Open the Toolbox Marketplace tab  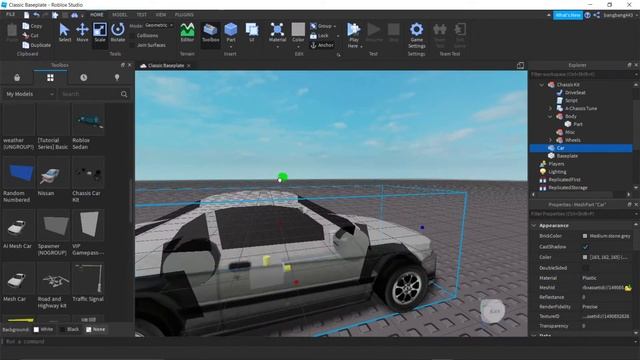tap(17, 78)
